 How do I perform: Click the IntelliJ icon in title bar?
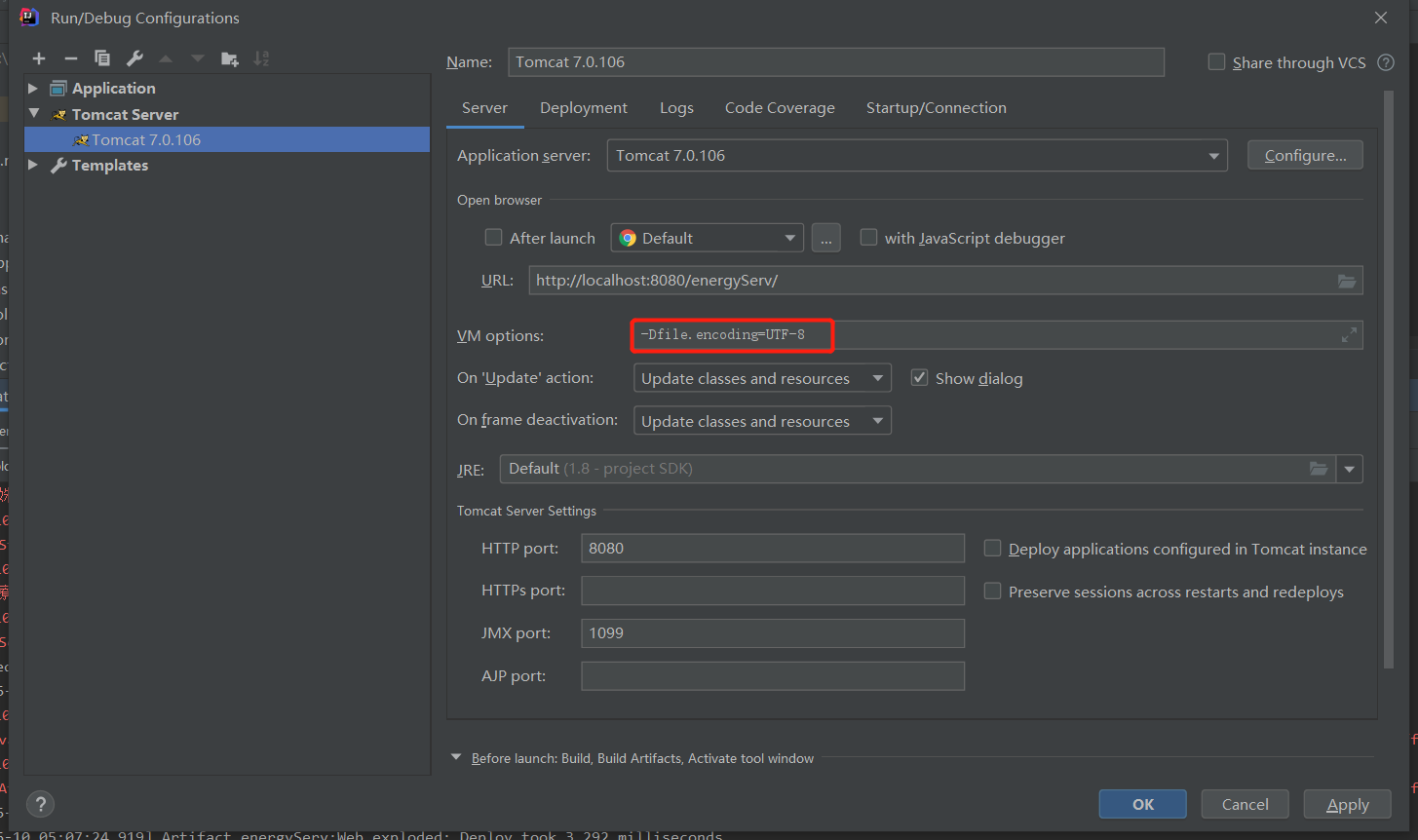pos(29,17)
